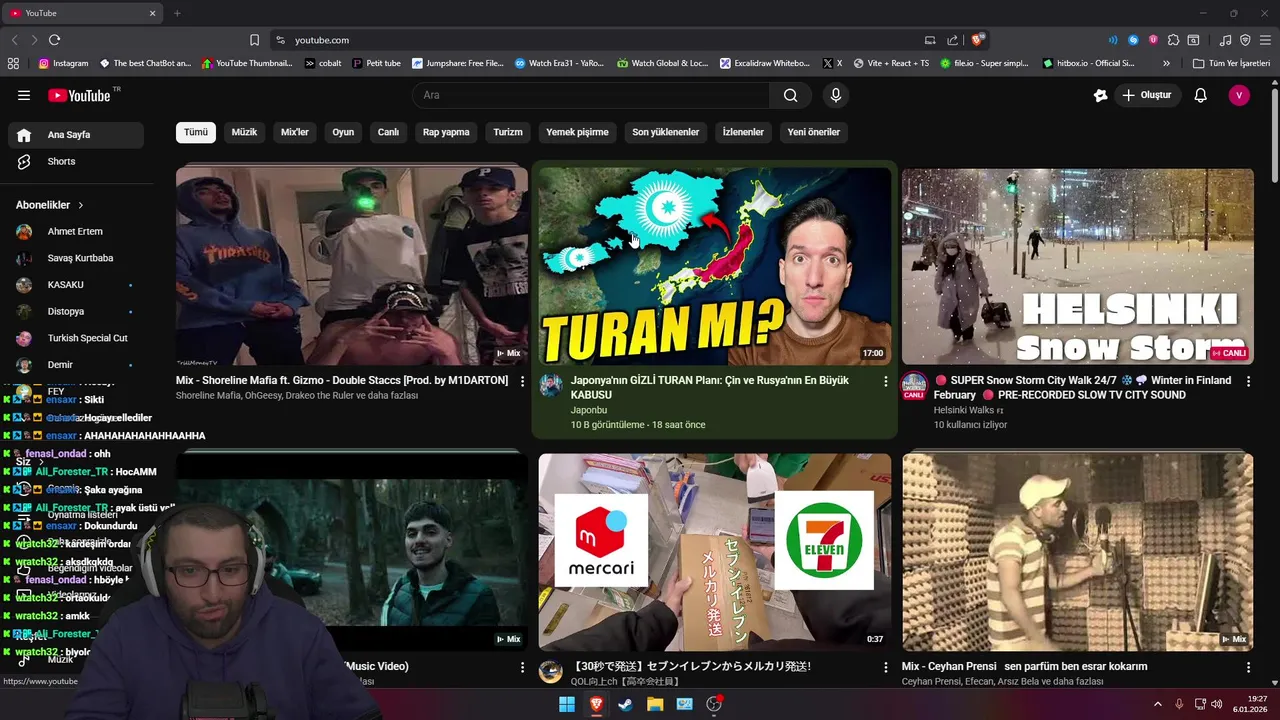Start voice search with microphone icon
The width and height of the screenshot is (1280, 720).
point(836,95)
